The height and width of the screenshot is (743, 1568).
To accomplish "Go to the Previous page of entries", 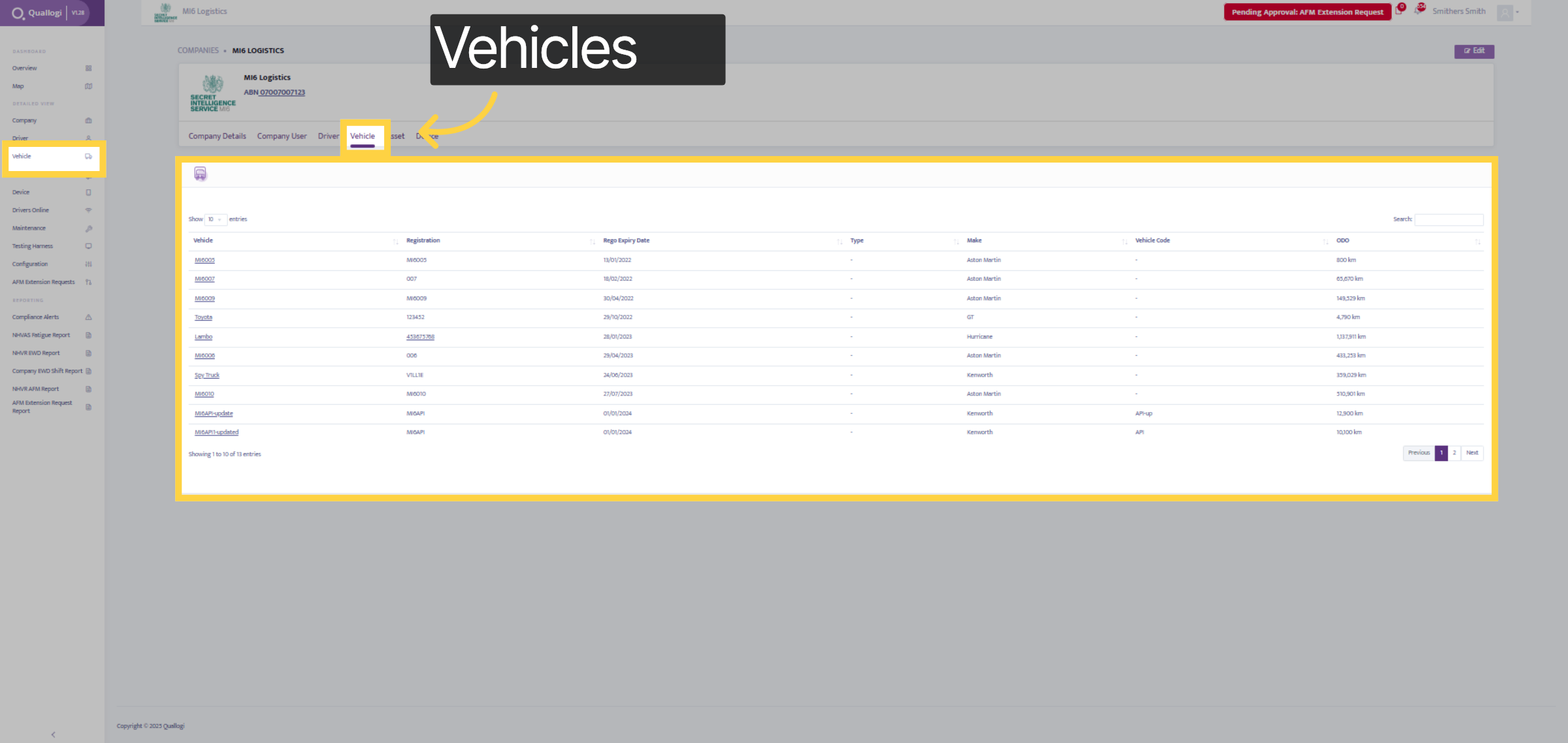I will [x=1418, y=453].
